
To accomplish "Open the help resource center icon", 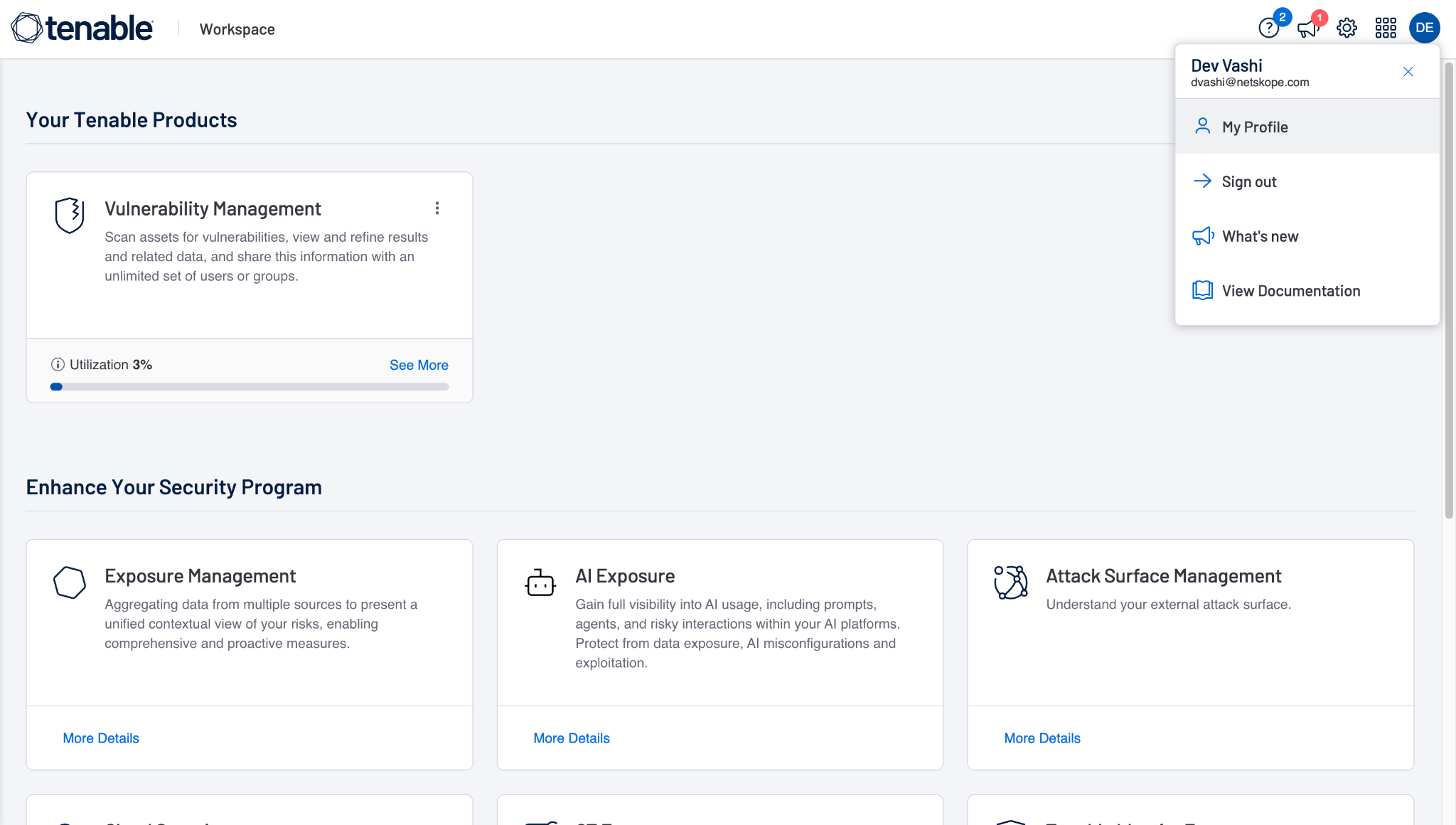I will [x=1269, y=28].
